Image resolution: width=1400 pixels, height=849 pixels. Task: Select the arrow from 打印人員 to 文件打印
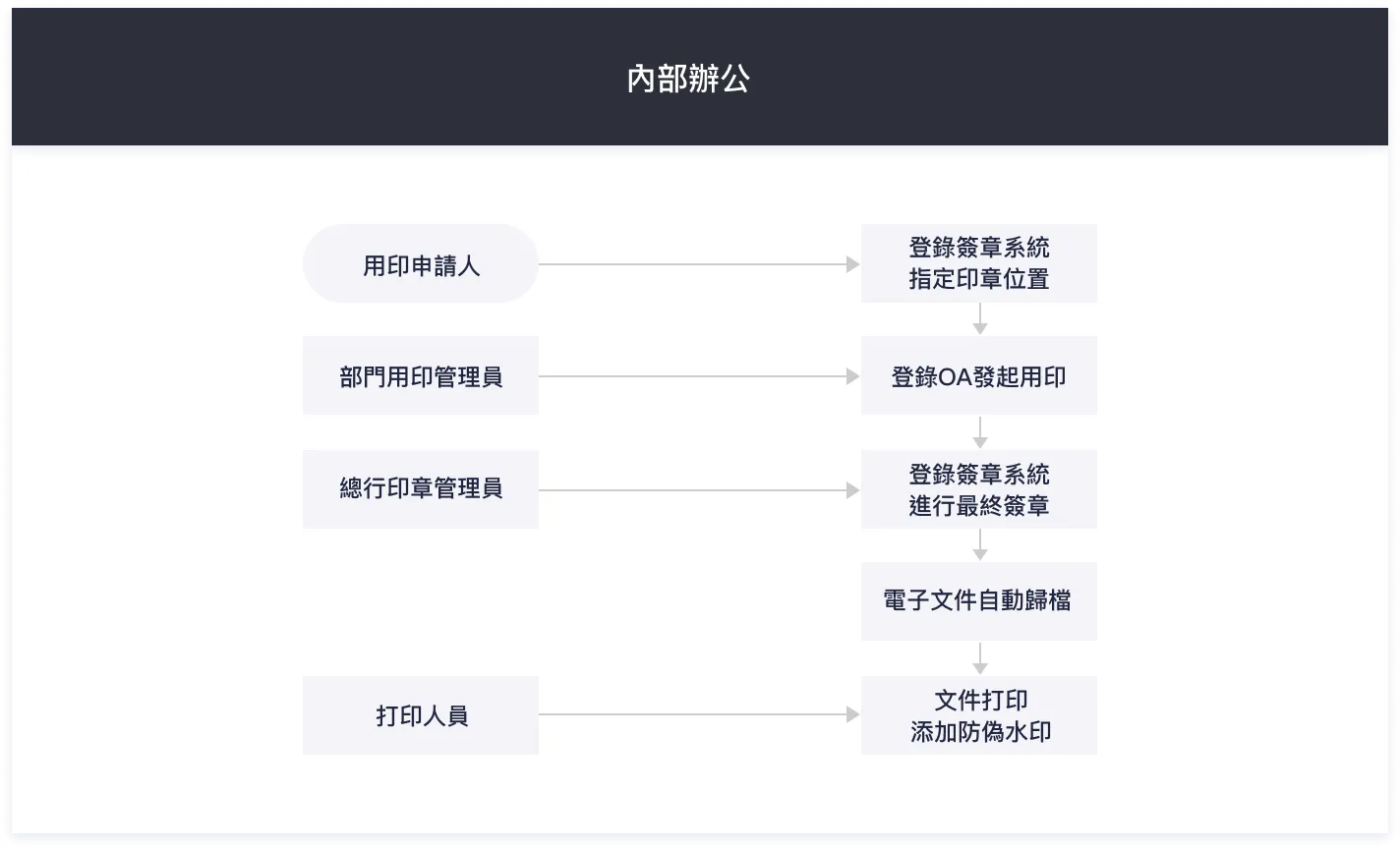tap(698, 715)
